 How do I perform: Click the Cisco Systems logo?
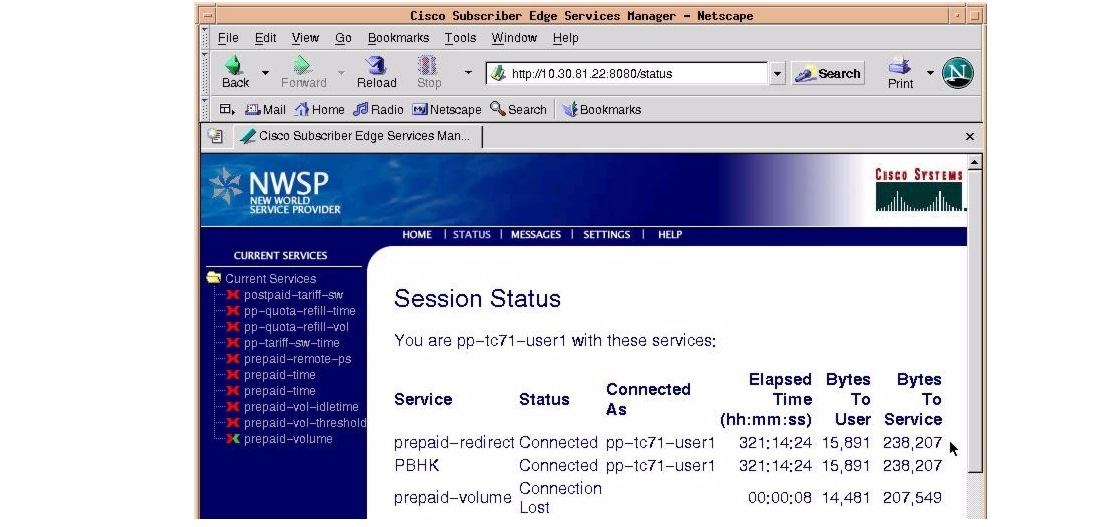(919, 189)
